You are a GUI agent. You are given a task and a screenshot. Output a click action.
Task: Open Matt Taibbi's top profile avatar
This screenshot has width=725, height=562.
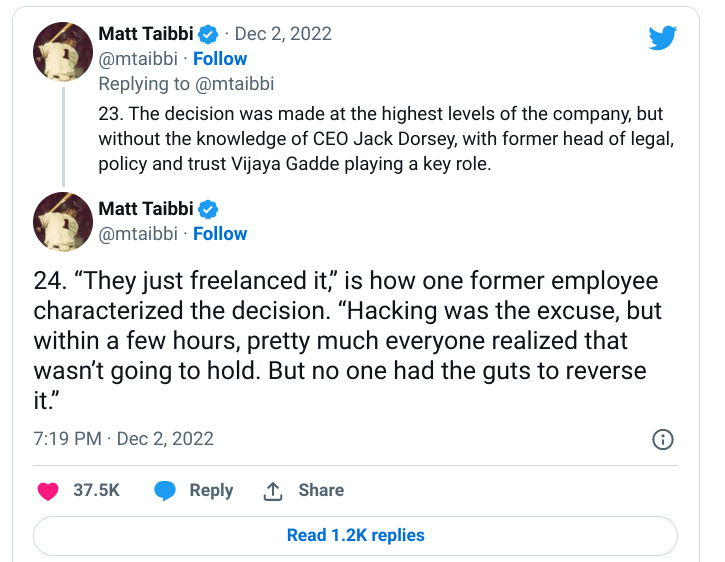click(63, 51)
